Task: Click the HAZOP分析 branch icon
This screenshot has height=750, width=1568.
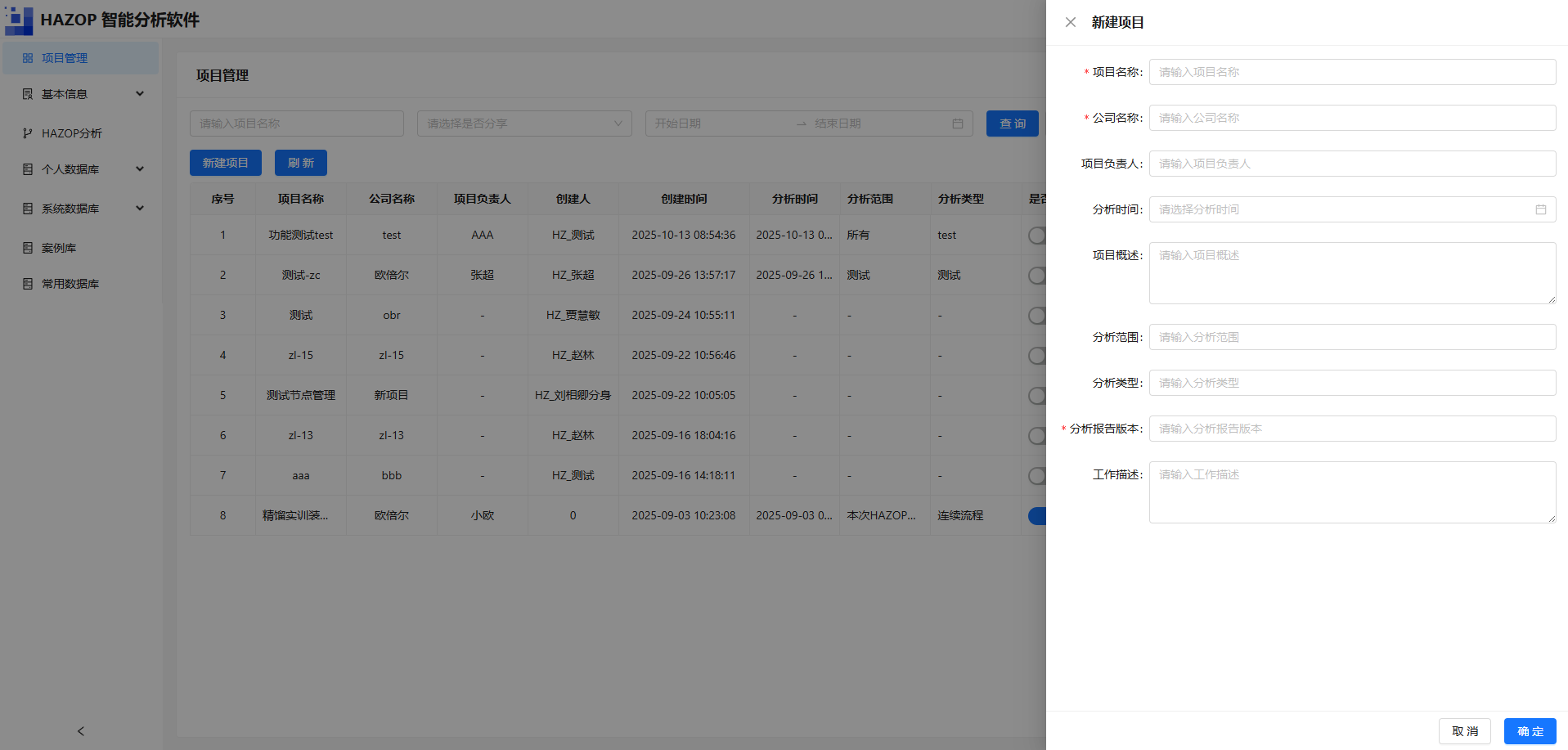Action: (28, 133)
